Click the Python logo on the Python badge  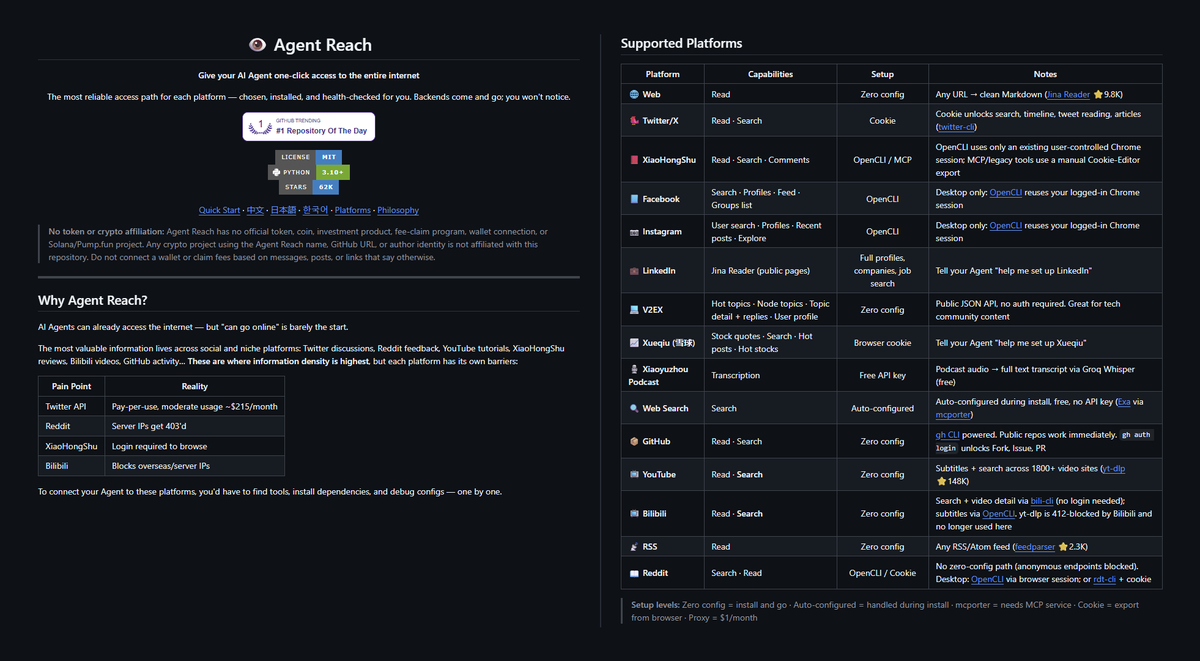275,172
